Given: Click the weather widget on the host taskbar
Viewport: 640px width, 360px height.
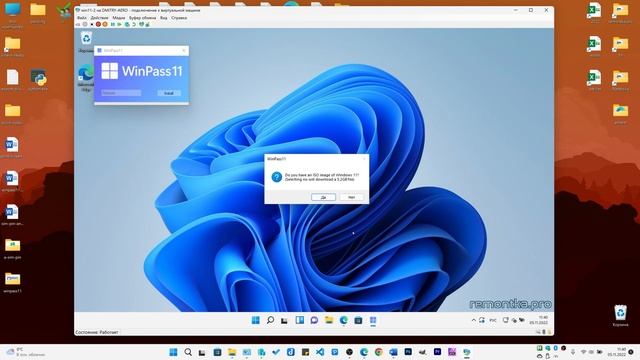Looking at the screenshot, I should (25, 352).
